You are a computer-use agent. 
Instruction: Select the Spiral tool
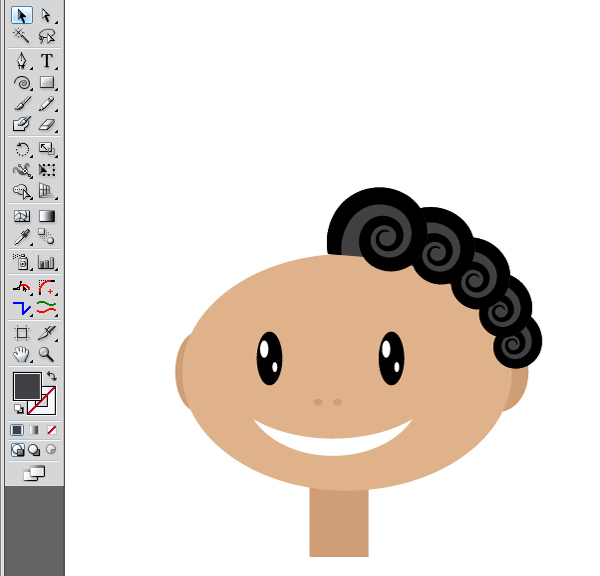(22, 82)
